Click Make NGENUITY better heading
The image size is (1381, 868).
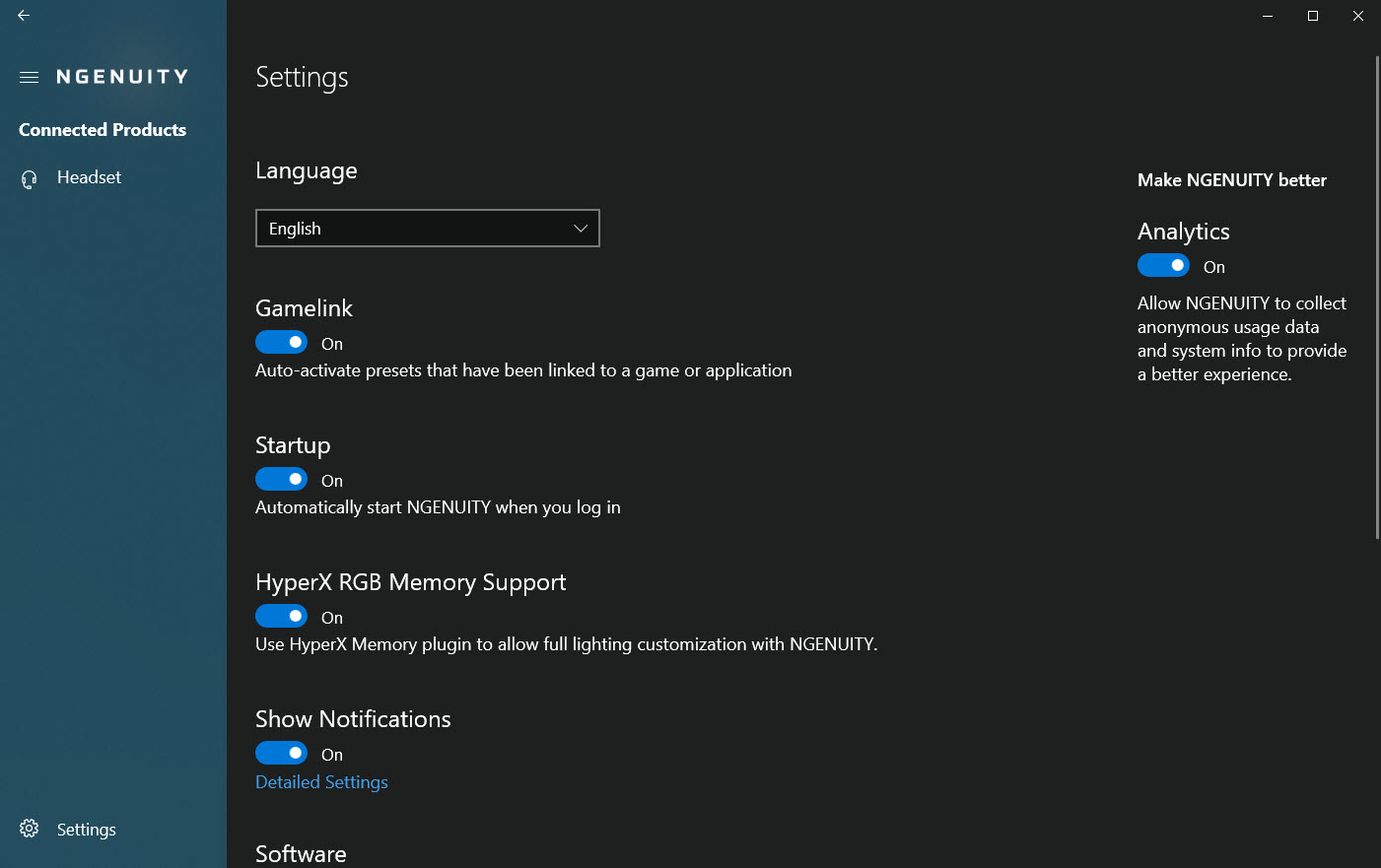click(1232, 180)
